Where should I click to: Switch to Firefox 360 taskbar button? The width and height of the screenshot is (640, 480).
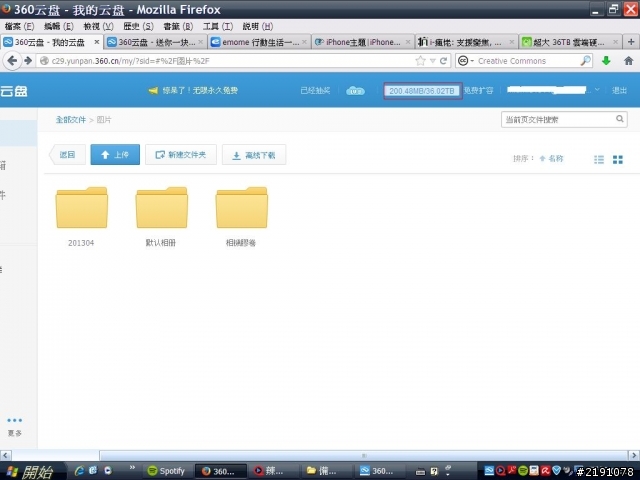(x=221, y=471)
